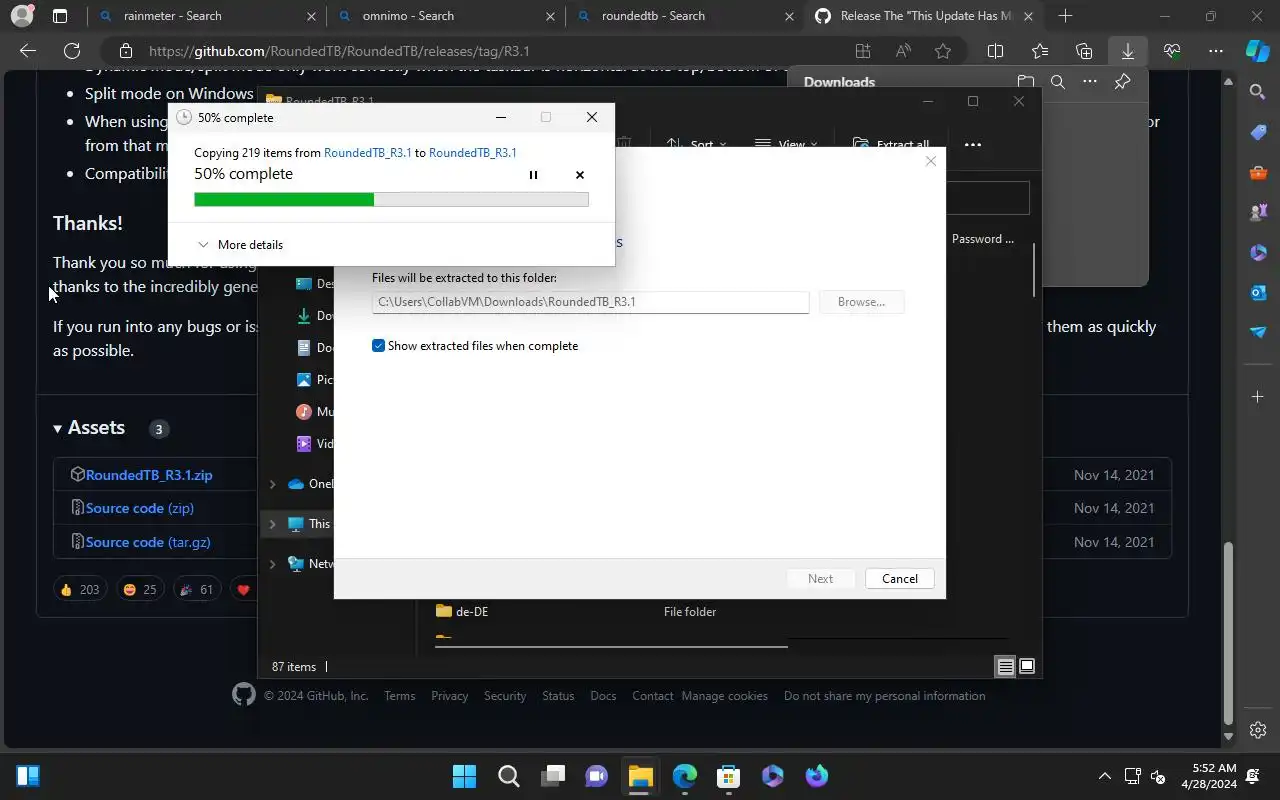
Task: Click the smiley reaction with 25
Action: [x=140, y=590]
